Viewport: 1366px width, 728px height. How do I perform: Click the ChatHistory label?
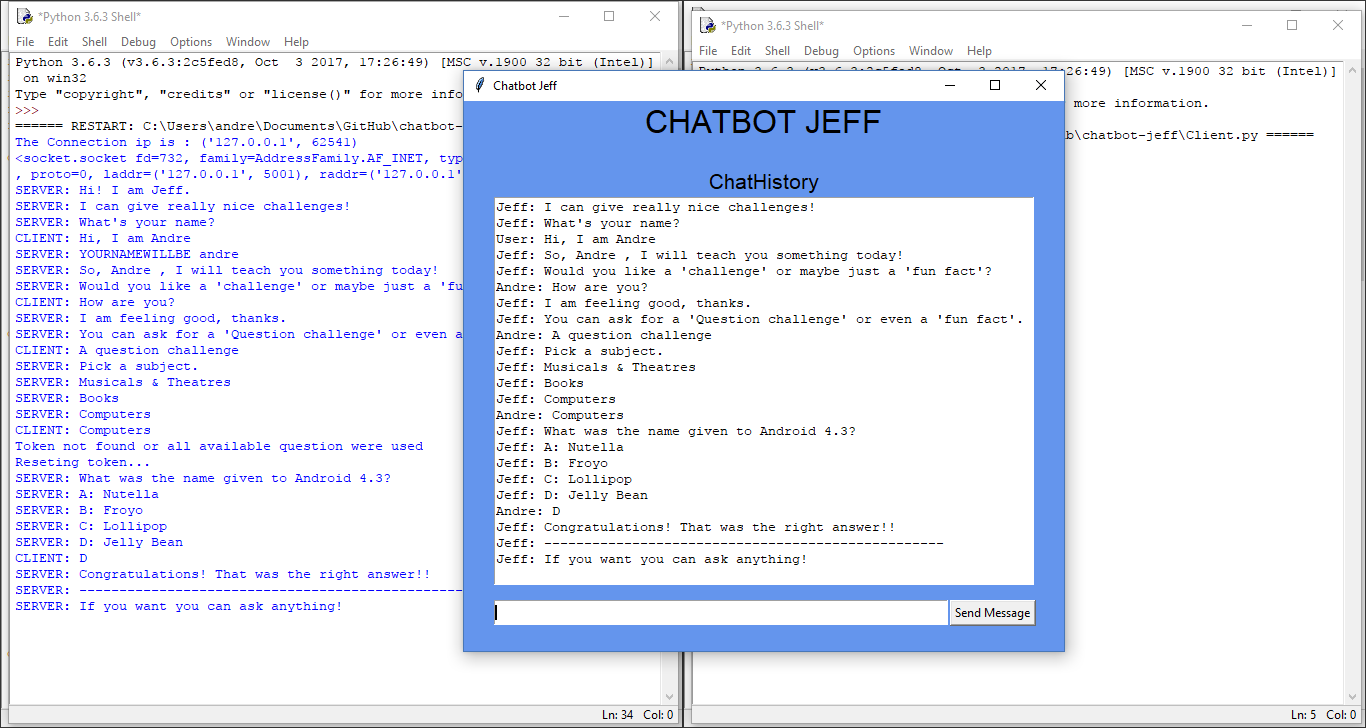pyautogui.click(x=764, y=182)
